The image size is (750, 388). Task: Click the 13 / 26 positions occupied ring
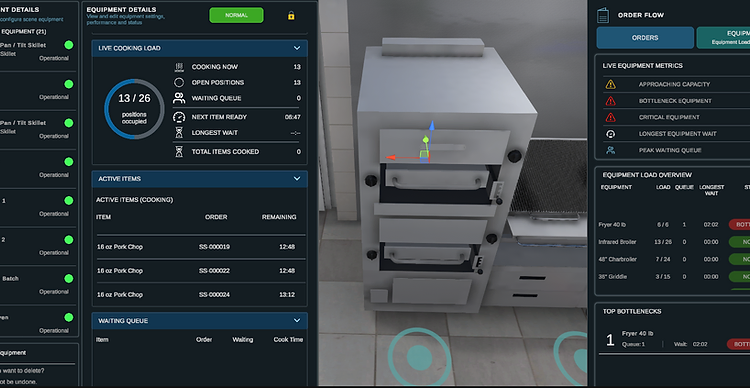(134, 109)
